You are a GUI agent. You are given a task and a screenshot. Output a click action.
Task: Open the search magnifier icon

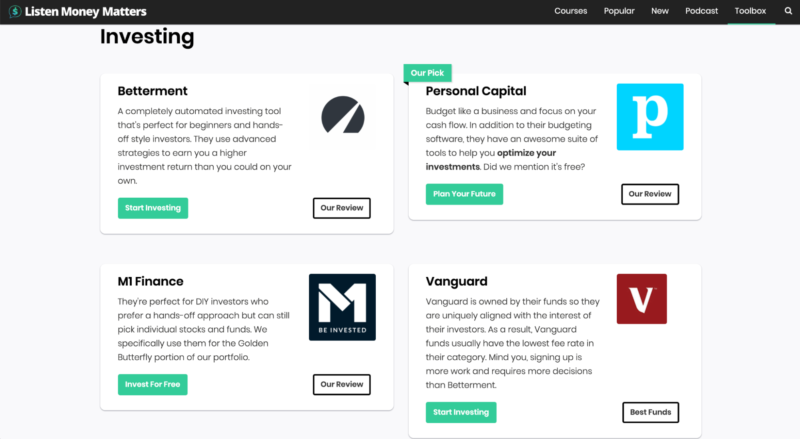coord(788,11)
